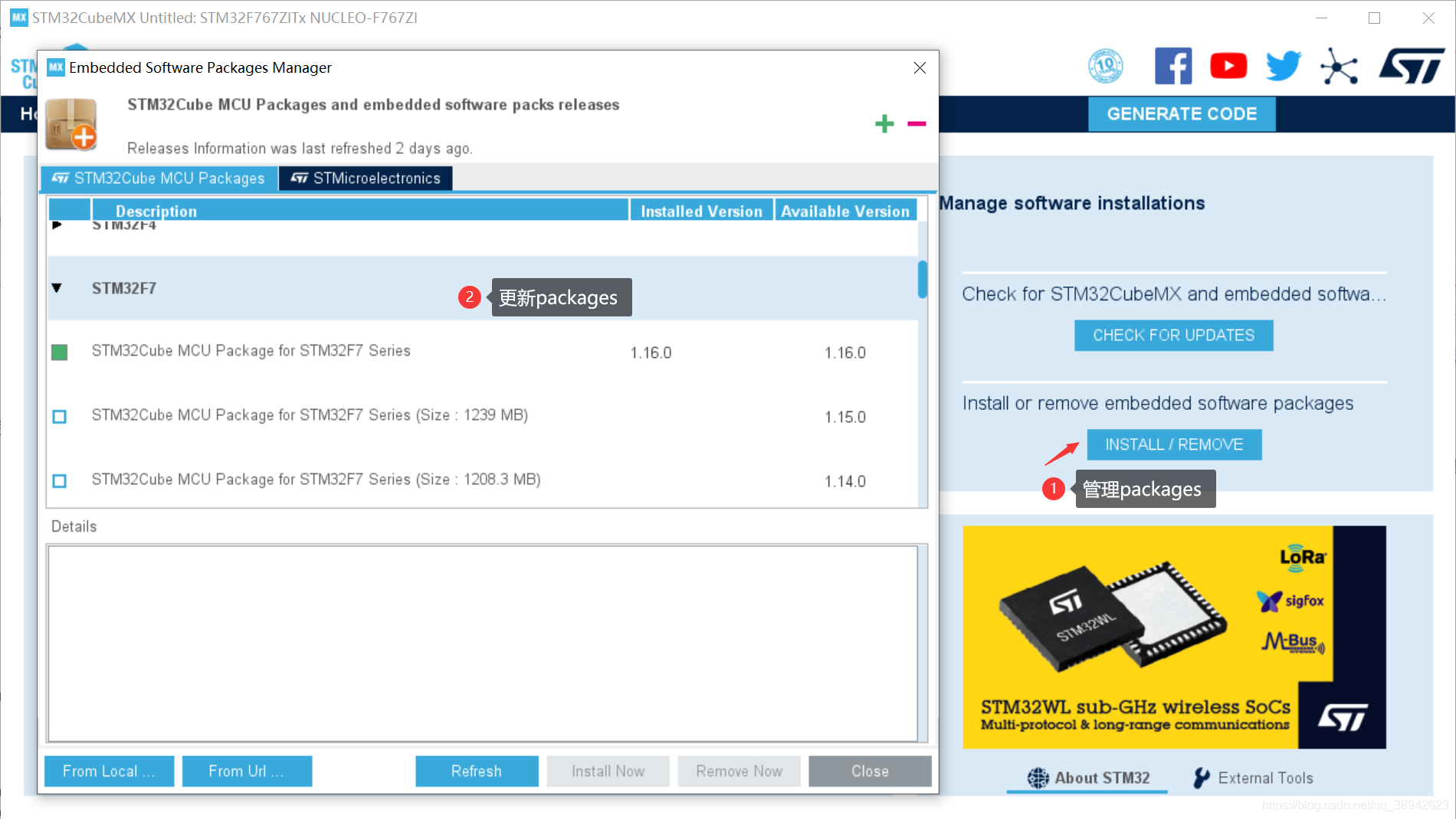The width and height of the screenshot is (1456, 819).
Task: Click the package box icon in dialog
Action: [71, 124]
